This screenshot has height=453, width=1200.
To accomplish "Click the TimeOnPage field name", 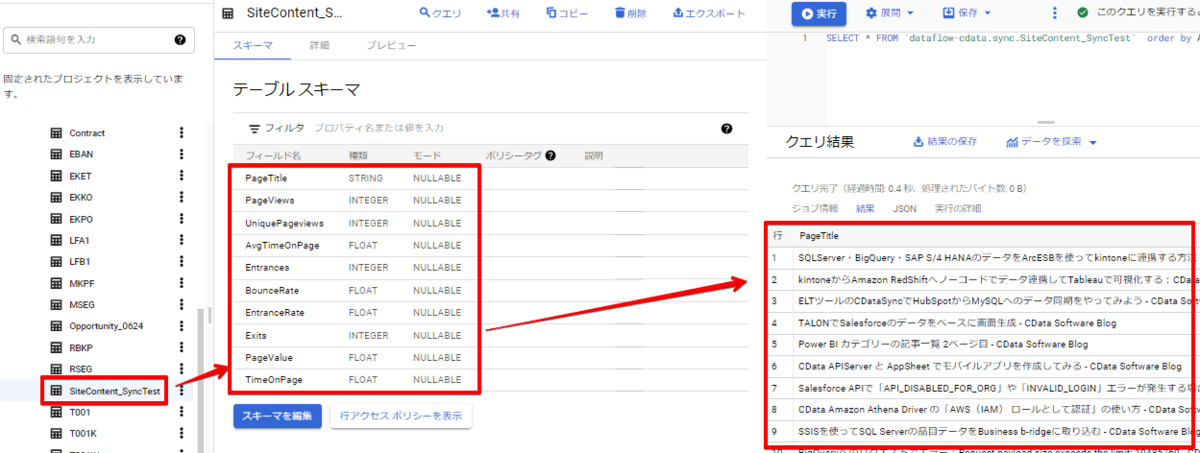I will pyautogui.click(x=274, y=380).
